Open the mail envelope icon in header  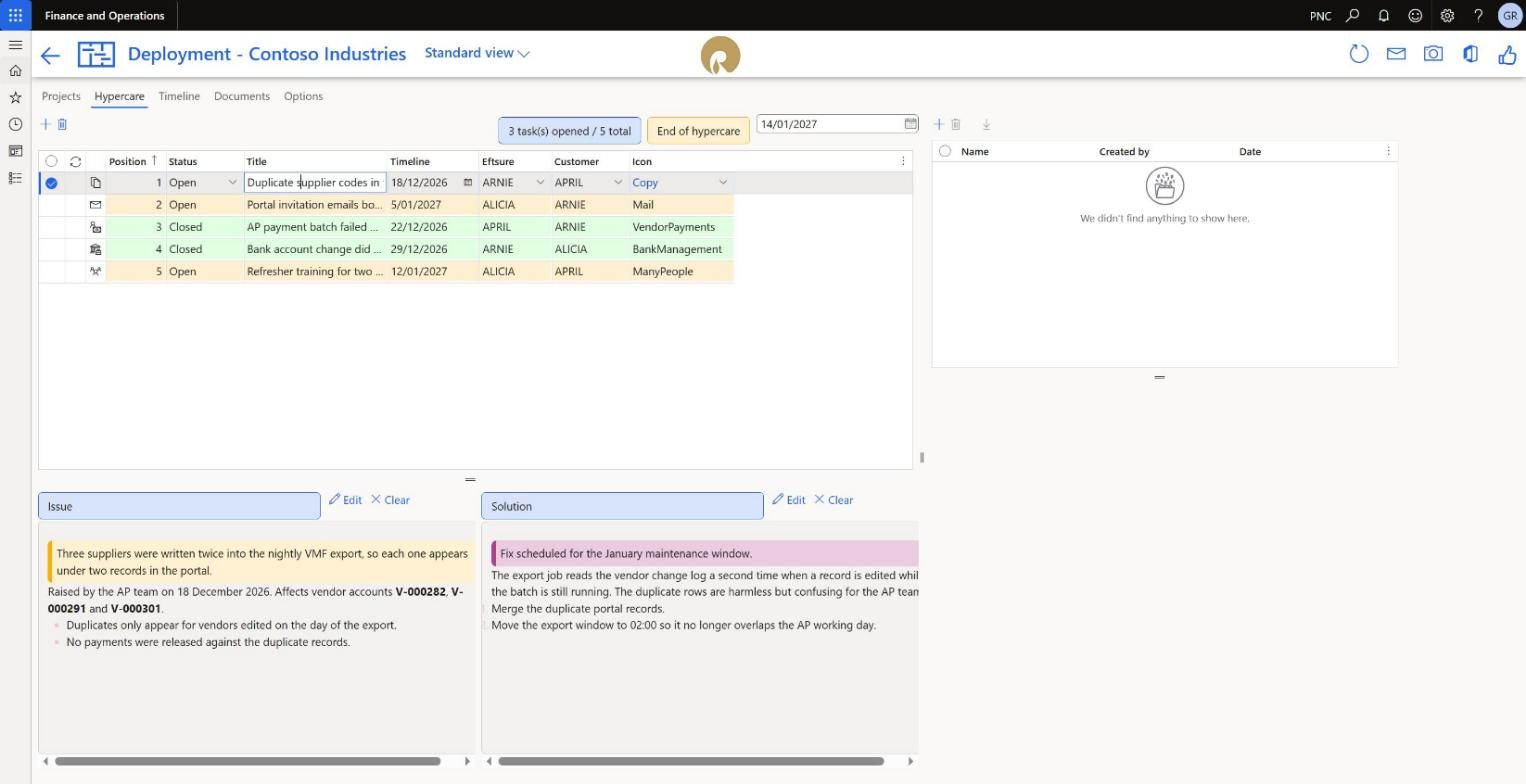(x=1396, y=54)
